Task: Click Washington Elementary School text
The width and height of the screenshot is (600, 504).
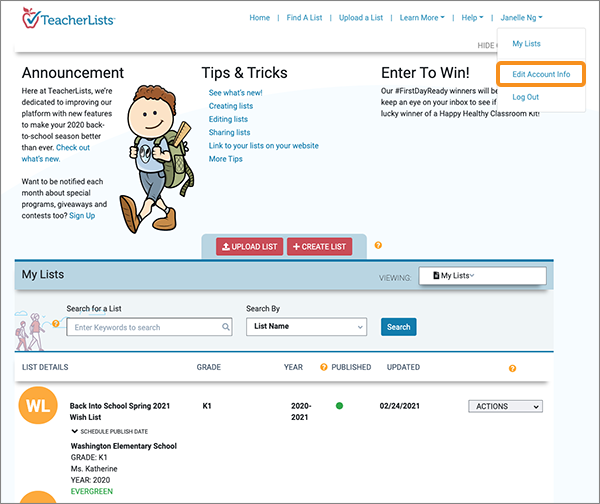Action: [x=124, y=446]
